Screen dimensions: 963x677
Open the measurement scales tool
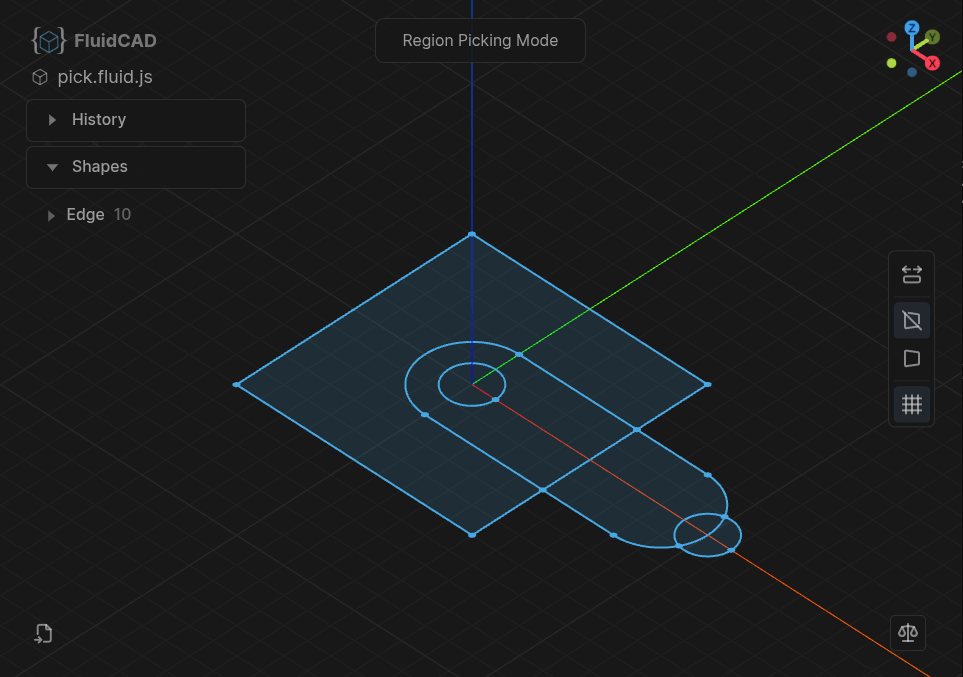point(907,632)
